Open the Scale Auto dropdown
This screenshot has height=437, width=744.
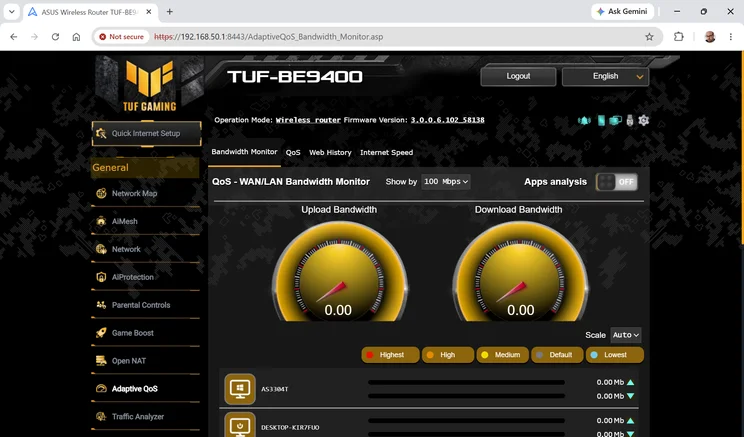pyautogui.click(x=625, y=335)
